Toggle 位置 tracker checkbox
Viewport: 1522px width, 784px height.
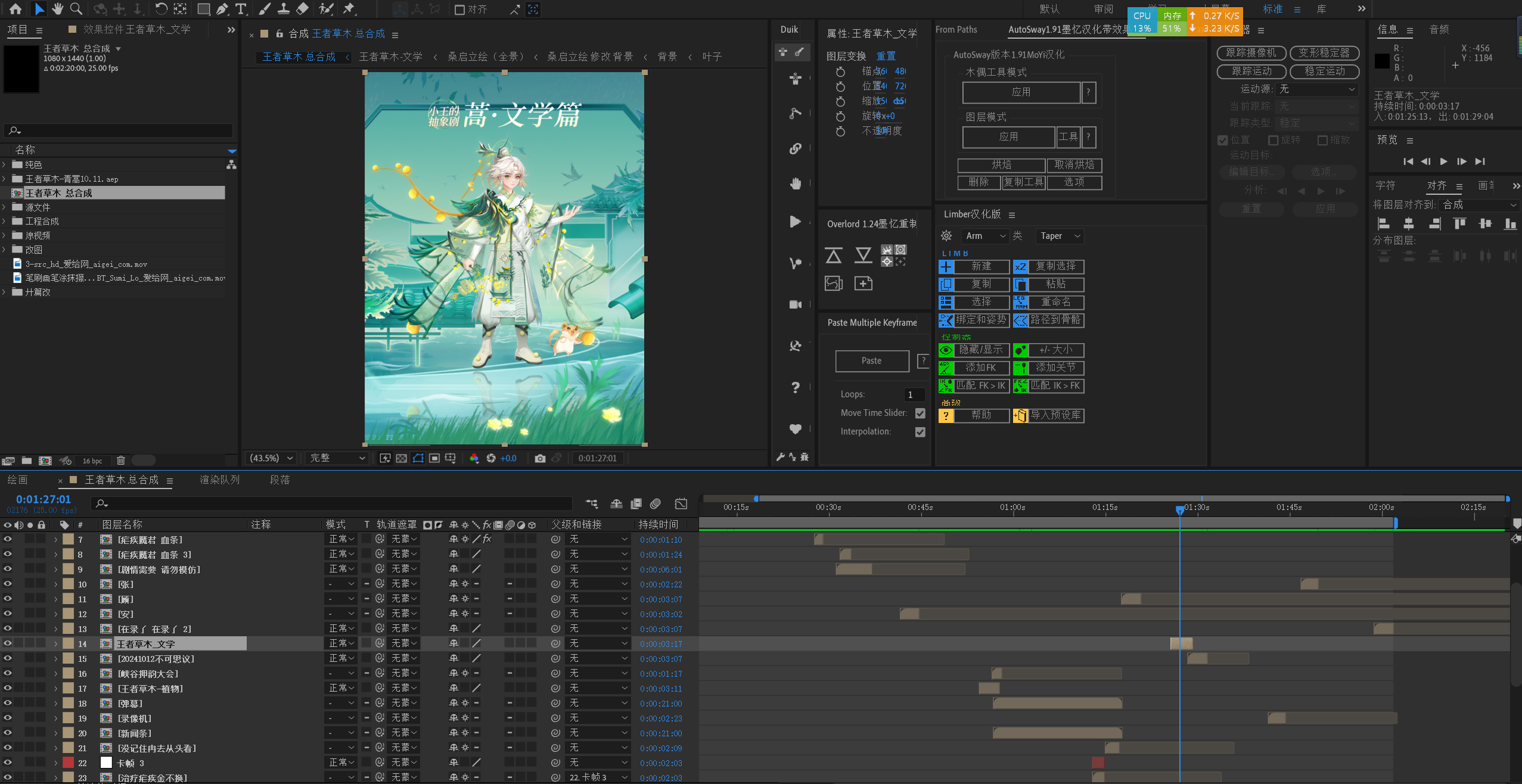click(1223, 140)
